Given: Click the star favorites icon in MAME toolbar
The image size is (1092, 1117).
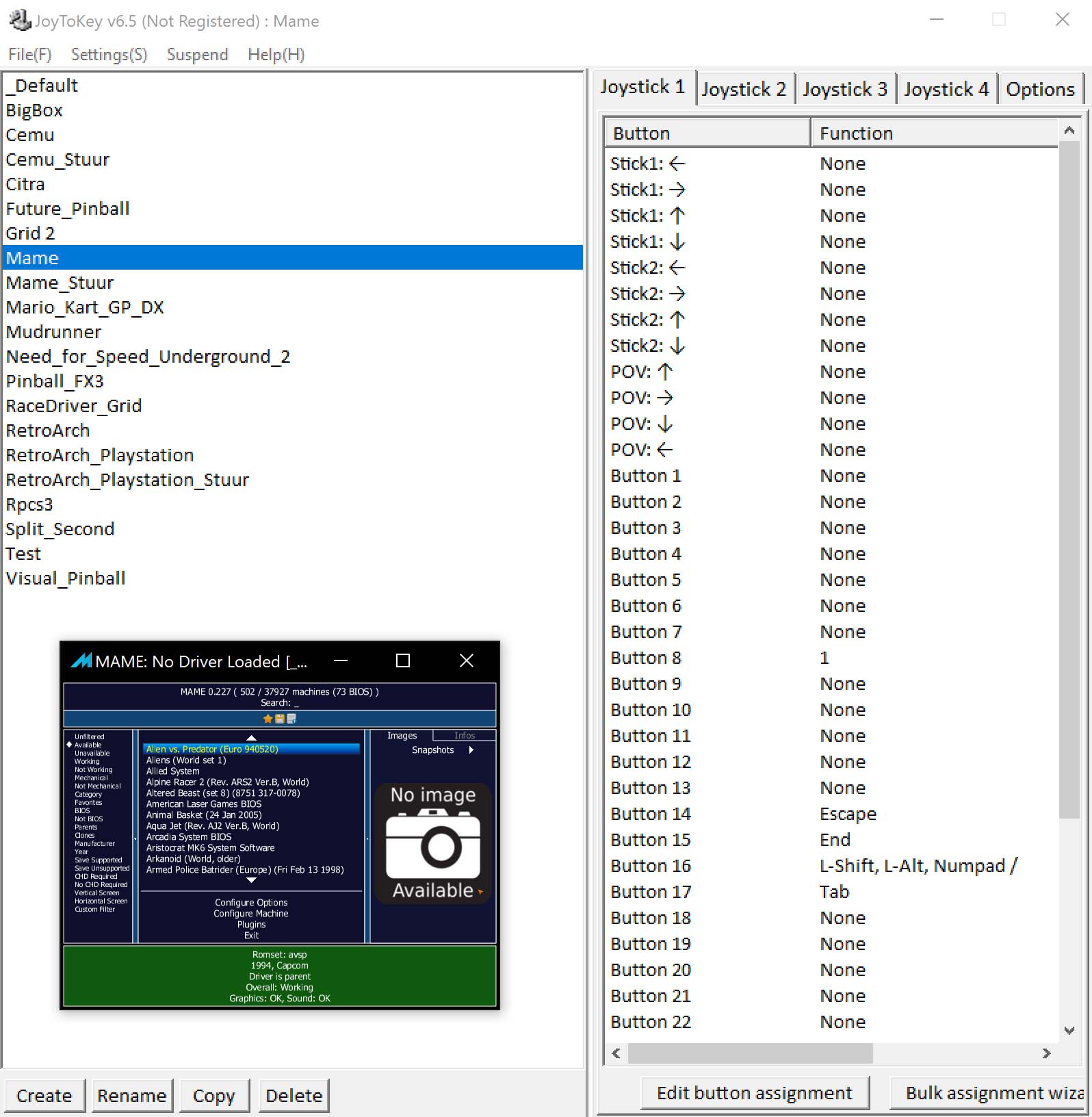Looking at the screenshot, I should (268, 719).
